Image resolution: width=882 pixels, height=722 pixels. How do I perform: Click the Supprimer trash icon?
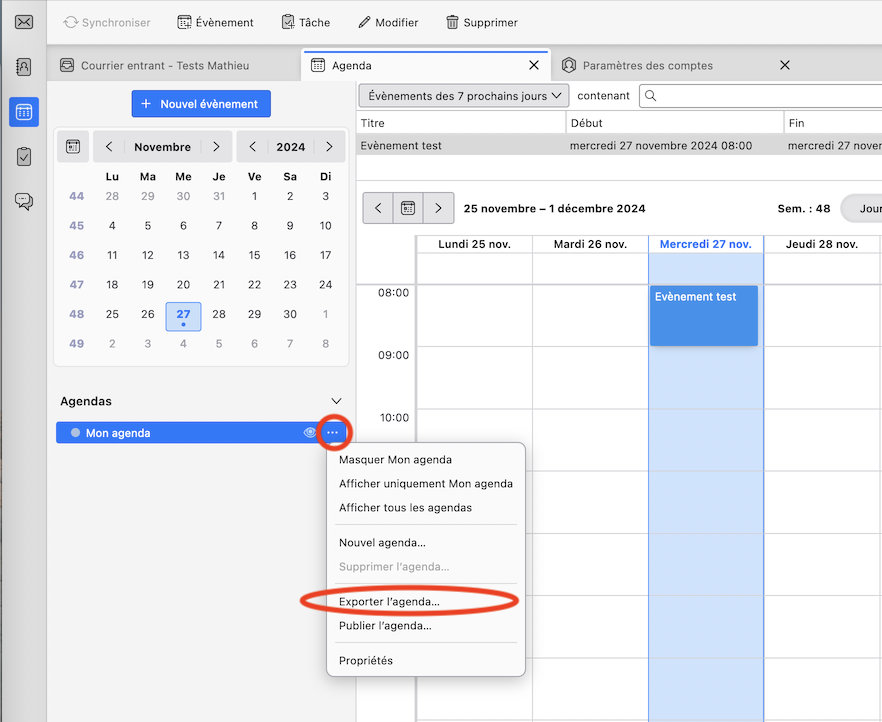point(453,22)
